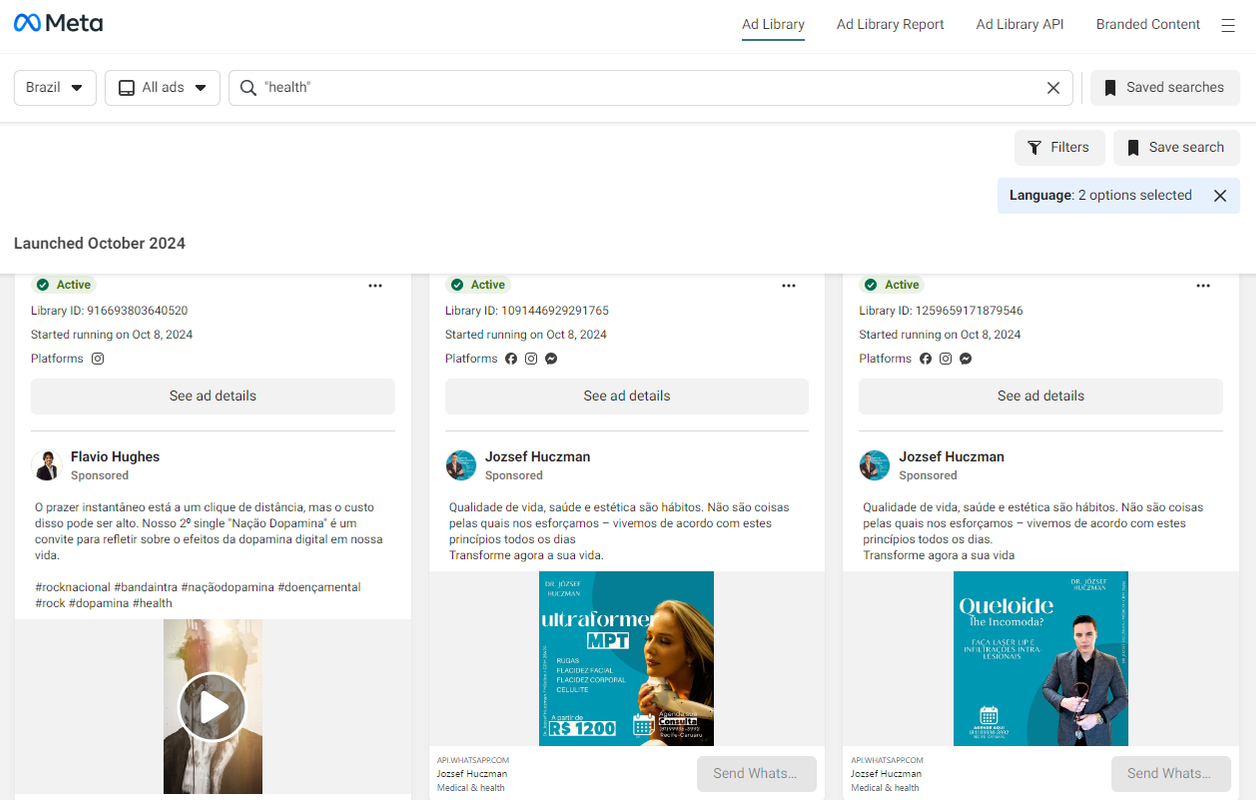The width and height of the screenshot is (1256, 800).
Task: Click Instagram icon on ad 1091446929291765
Action: [531, 358]
